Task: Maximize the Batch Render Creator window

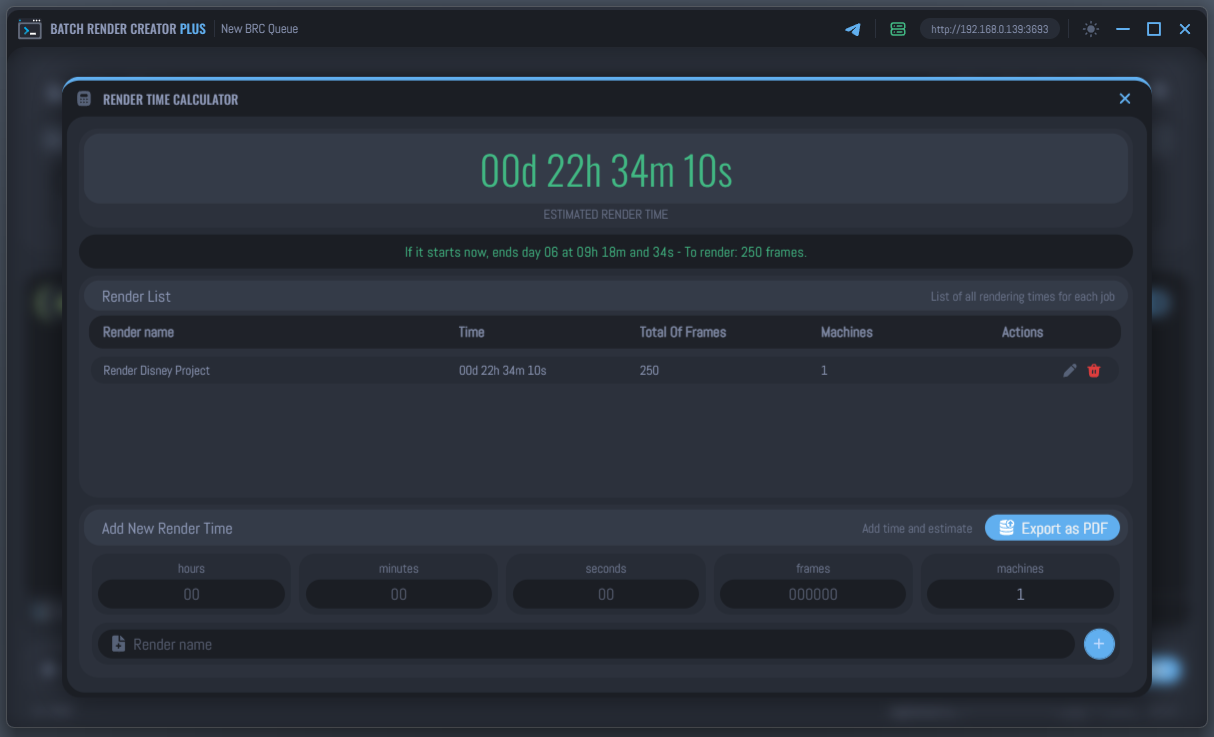Action: pos(1154,29)
